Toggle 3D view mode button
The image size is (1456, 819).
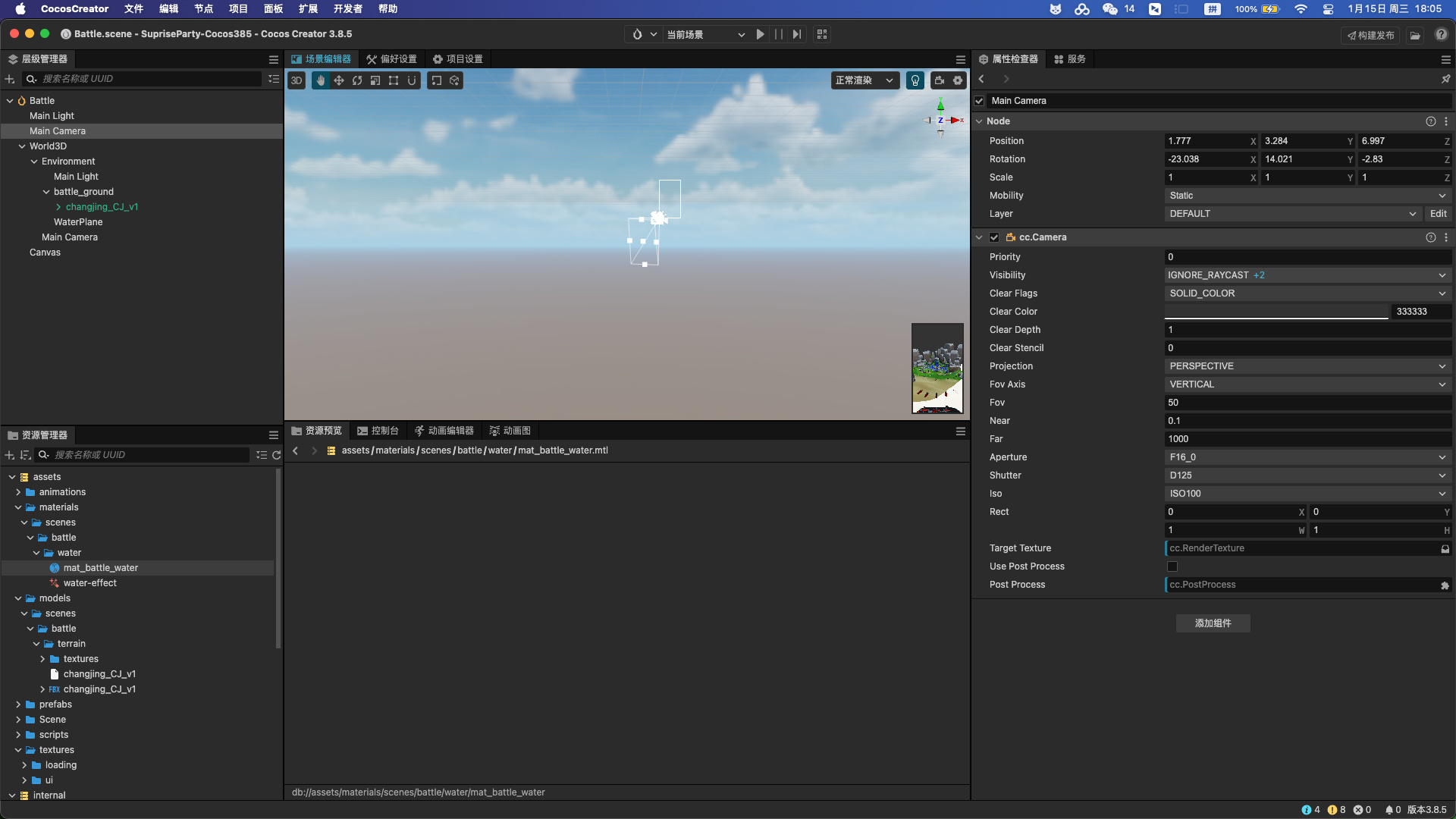(297, 80)
